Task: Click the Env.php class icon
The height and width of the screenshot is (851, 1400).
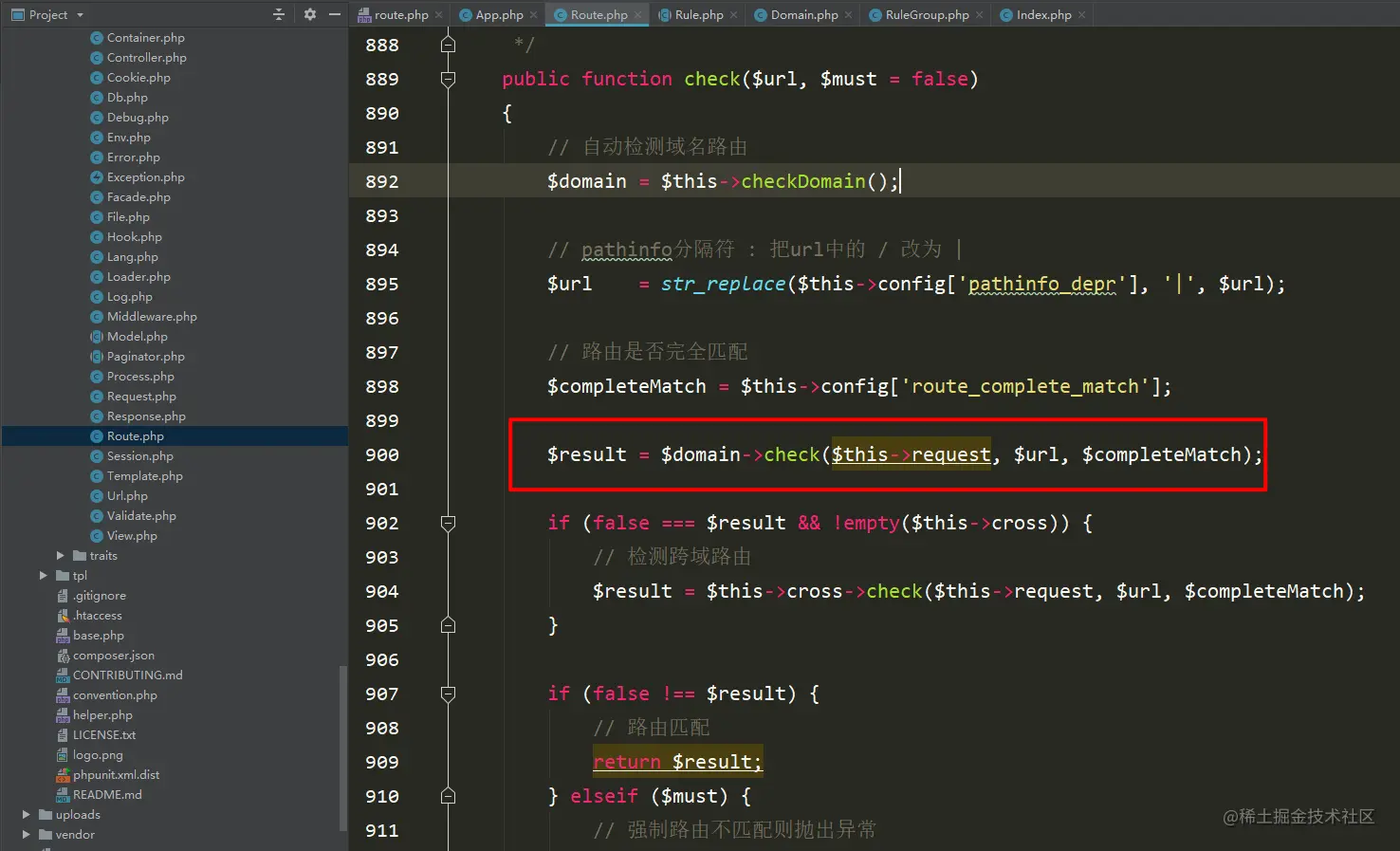Action: pyautogui.click(x=97, y=138)
